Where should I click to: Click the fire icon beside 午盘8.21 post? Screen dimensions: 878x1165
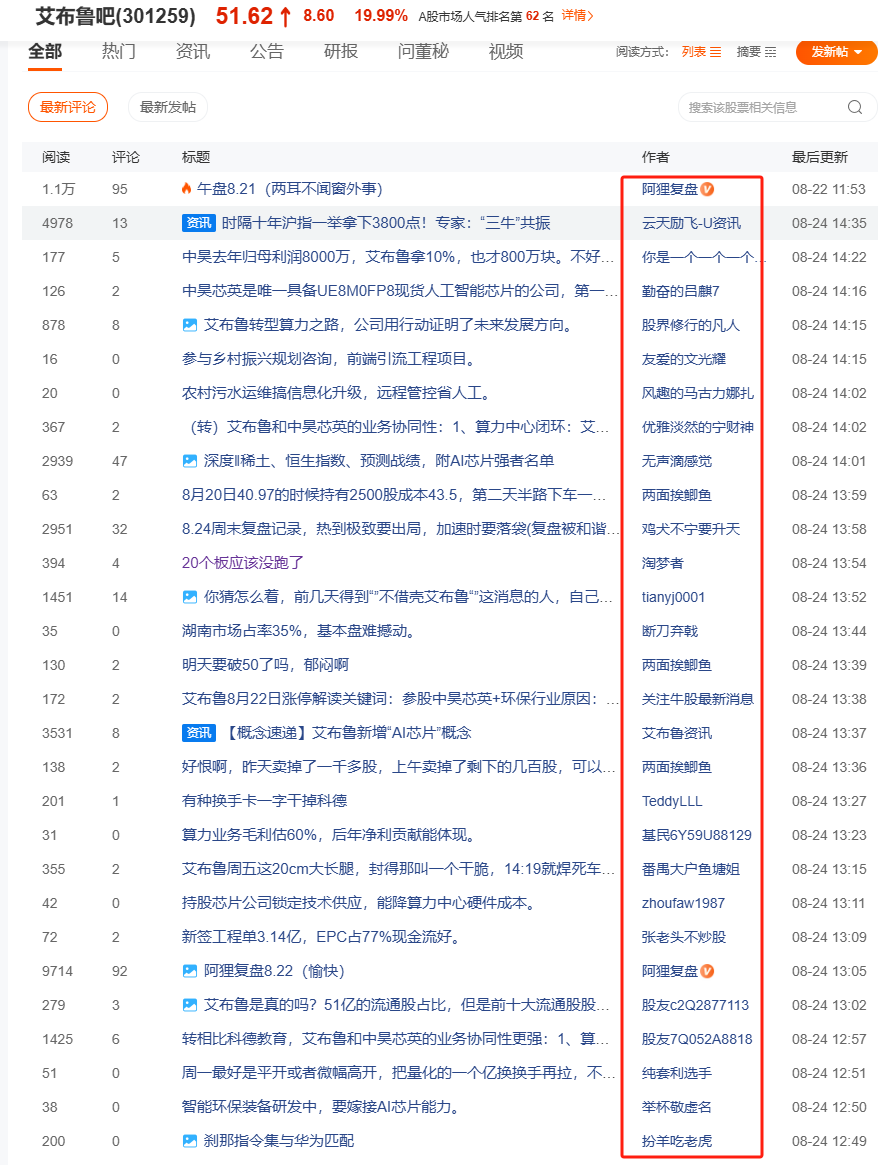pos(186,189)
